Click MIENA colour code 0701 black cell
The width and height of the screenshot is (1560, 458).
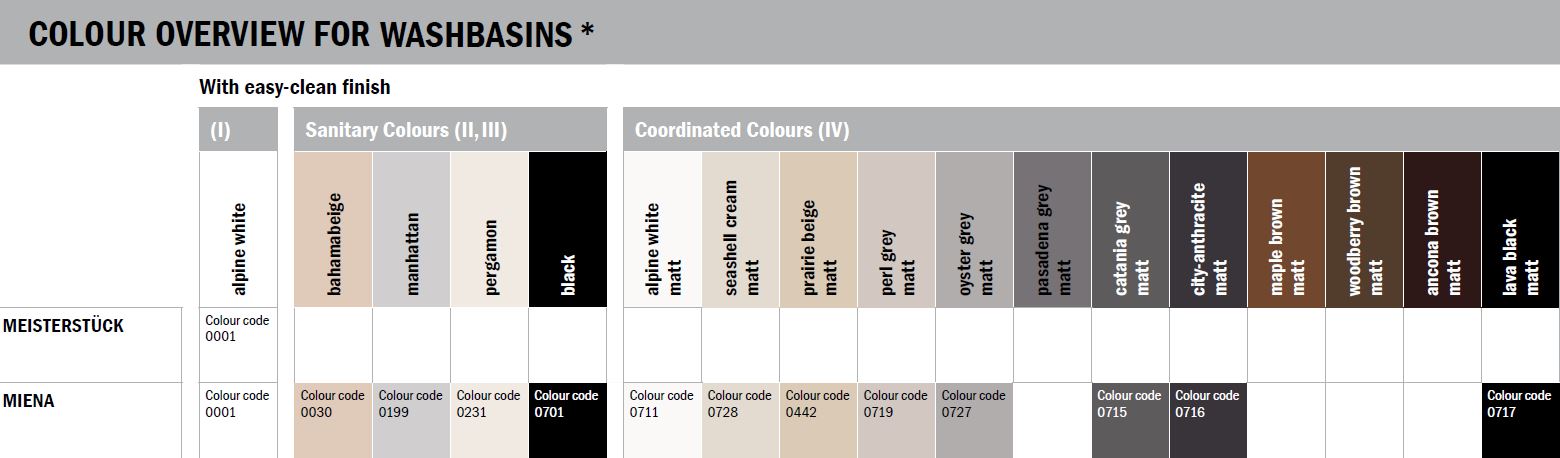pos(568,420)
